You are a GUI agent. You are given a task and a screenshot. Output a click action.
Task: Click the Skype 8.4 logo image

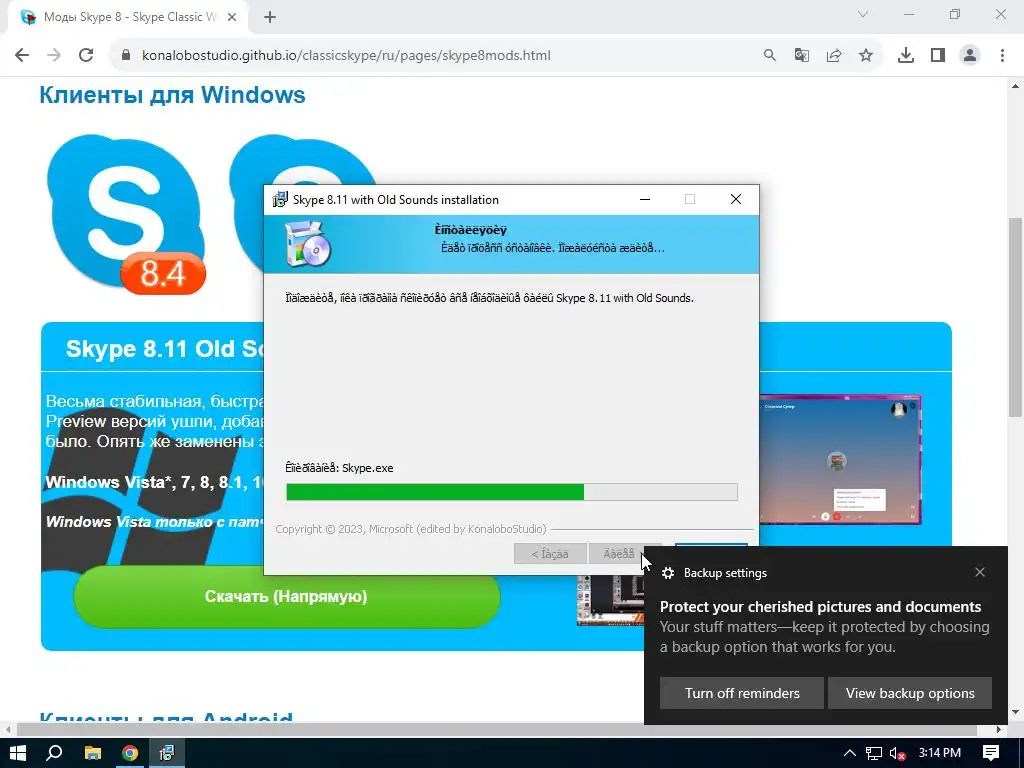(126, 212)
